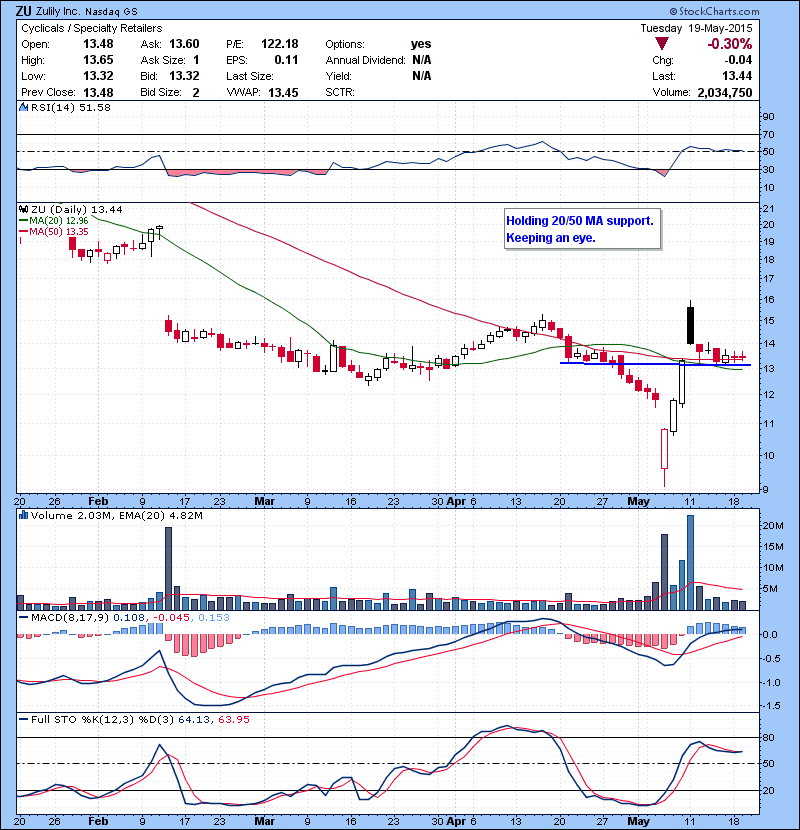The width and height of the screenshot is (800, 830).
Task: Click the SCTR label
Action: (x=340, y=92)
